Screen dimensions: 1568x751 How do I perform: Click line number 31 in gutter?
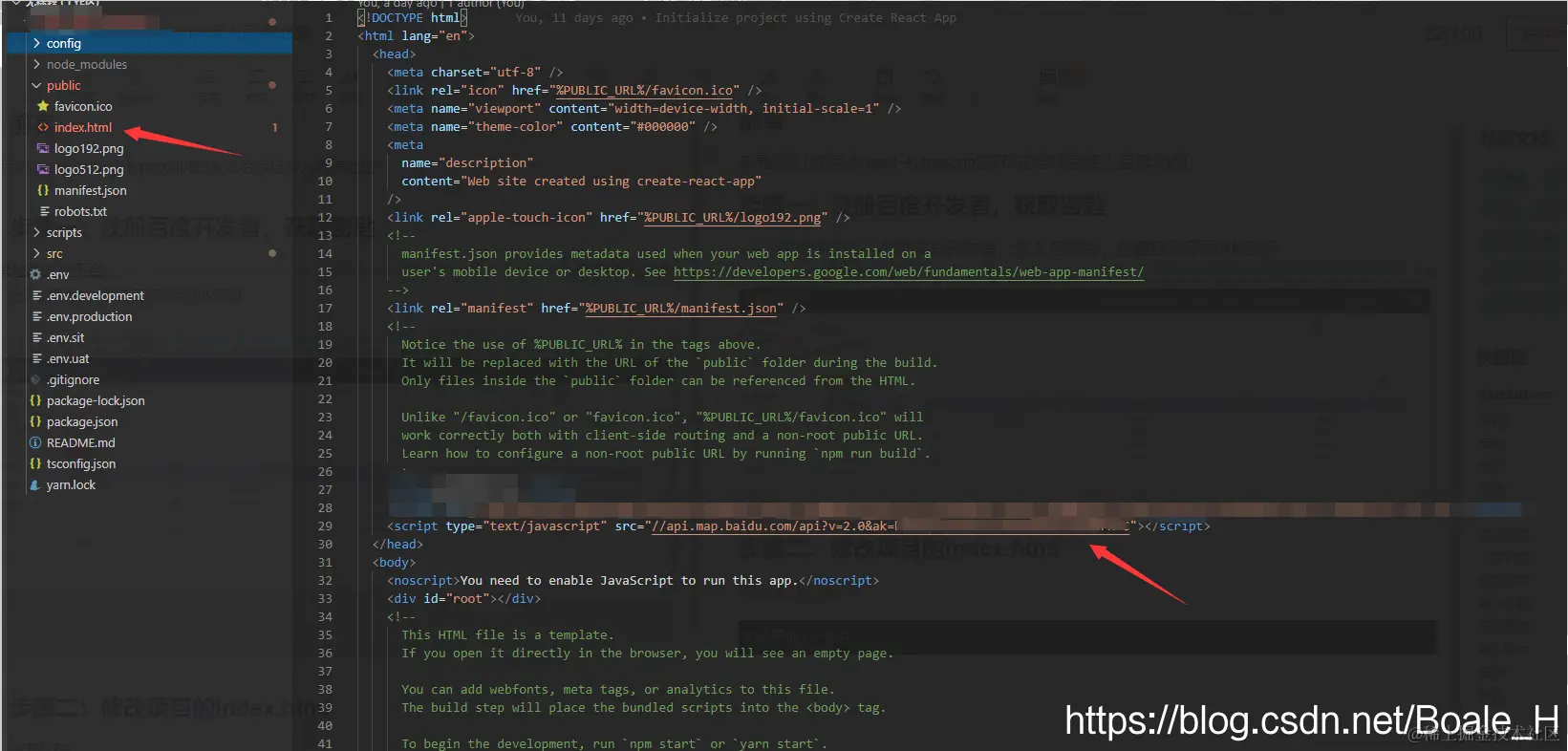(325, 562)
